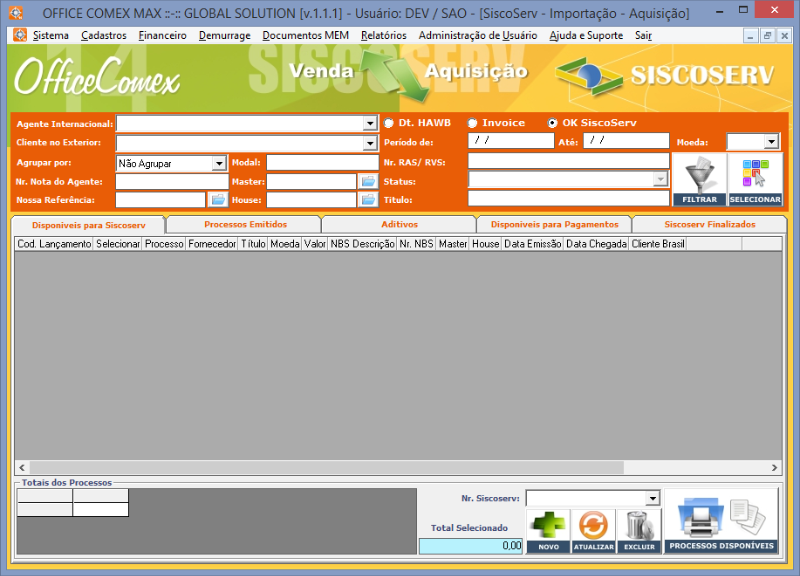Click the grid's right scroll arrow
Viewport: 800px width, 576px height.
click(x=774, y=467)
